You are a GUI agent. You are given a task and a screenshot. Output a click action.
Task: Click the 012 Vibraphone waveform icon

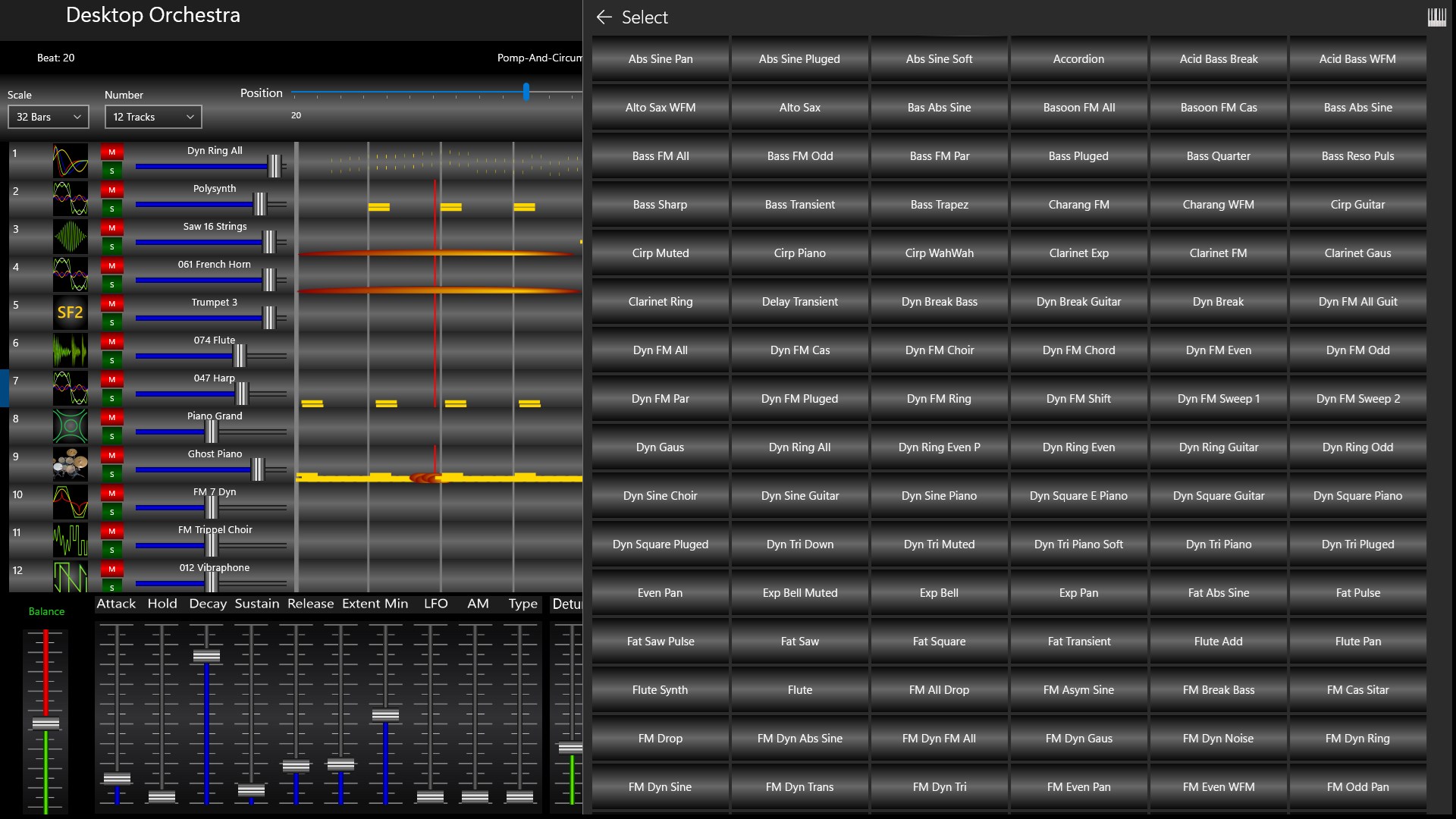(70, 577)
